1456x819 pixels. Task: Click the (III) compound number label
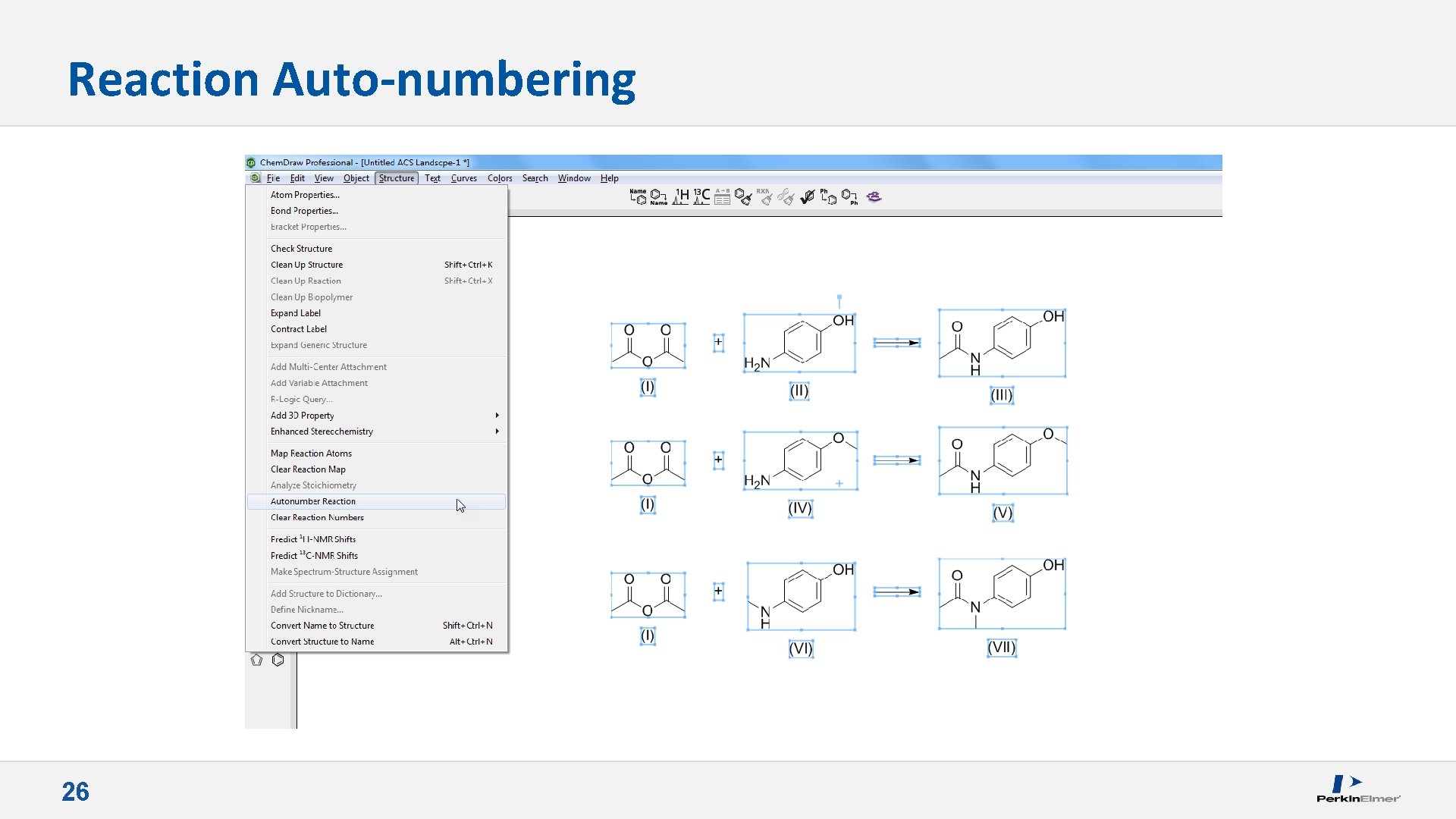(1001, 395)
